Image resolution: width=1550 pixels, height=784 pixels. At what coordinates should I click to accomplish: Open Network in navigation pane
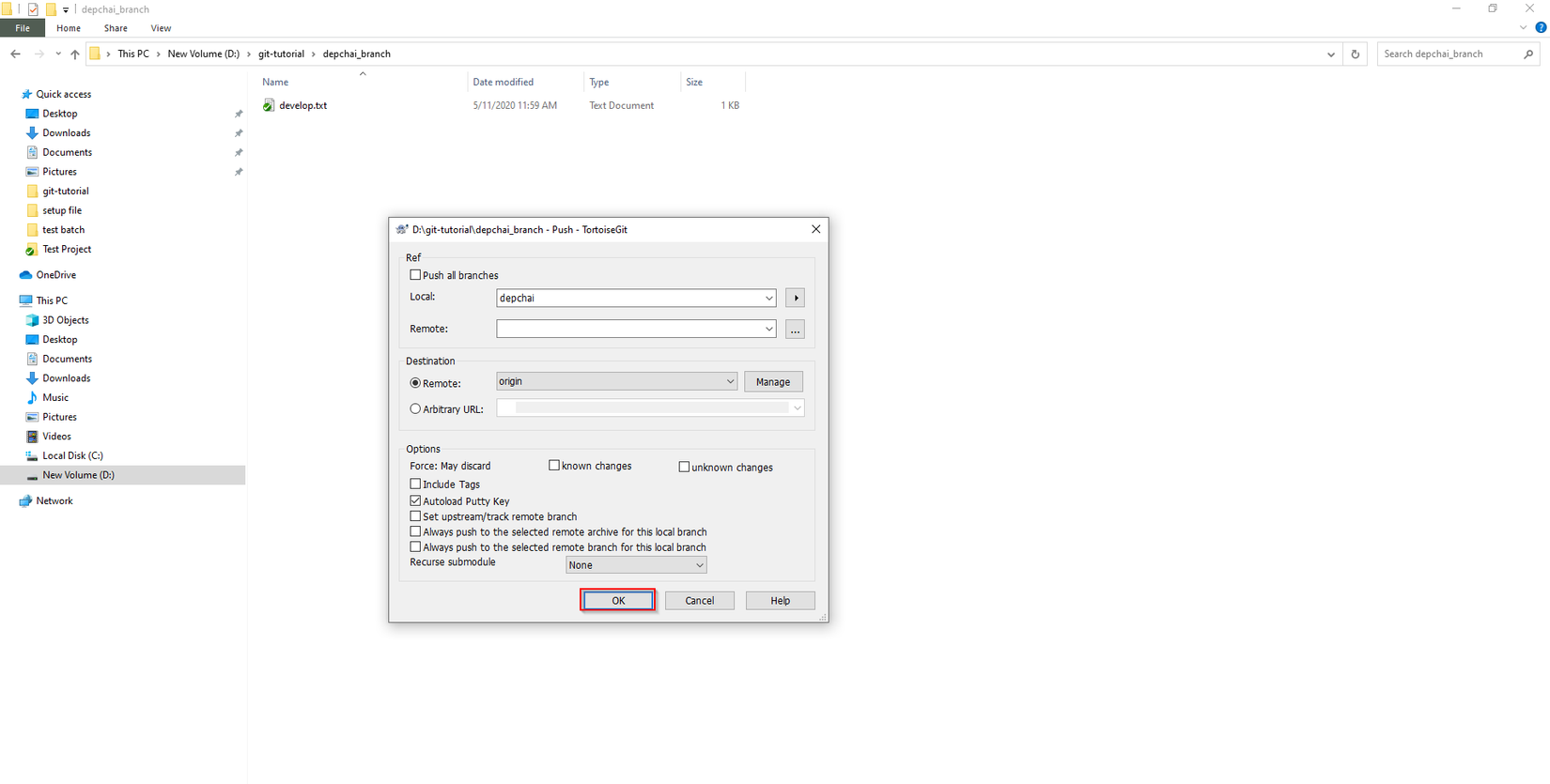tap(54, 501)
